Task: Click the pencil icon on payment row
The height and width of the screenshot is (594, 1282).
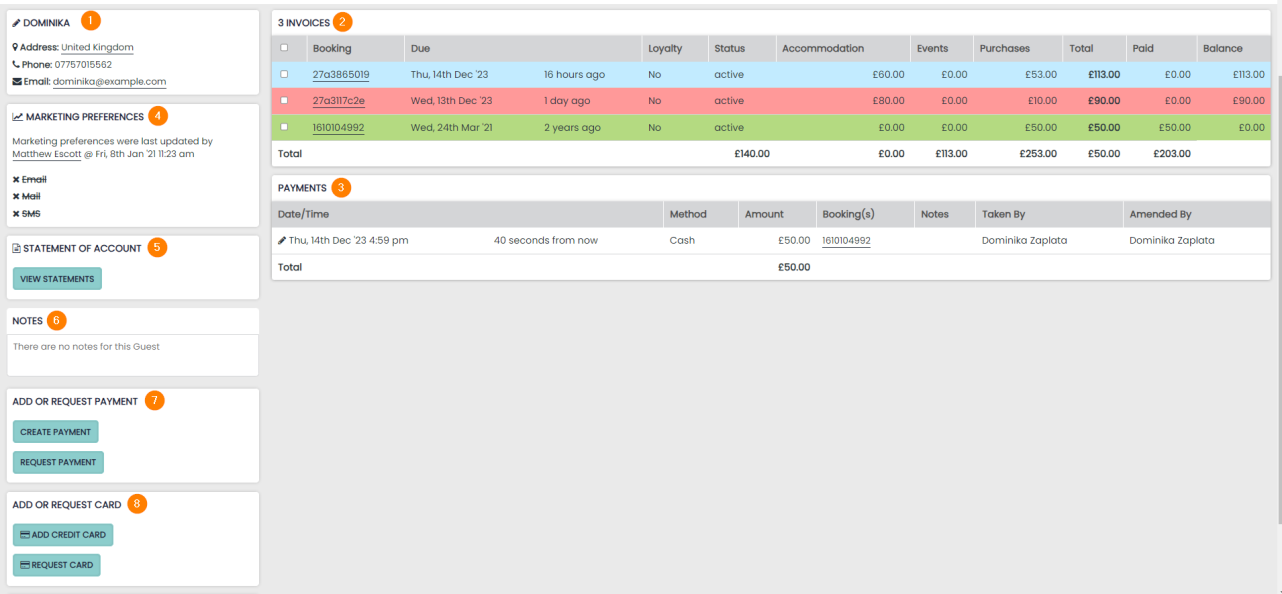Action: [x=282, y=241]
